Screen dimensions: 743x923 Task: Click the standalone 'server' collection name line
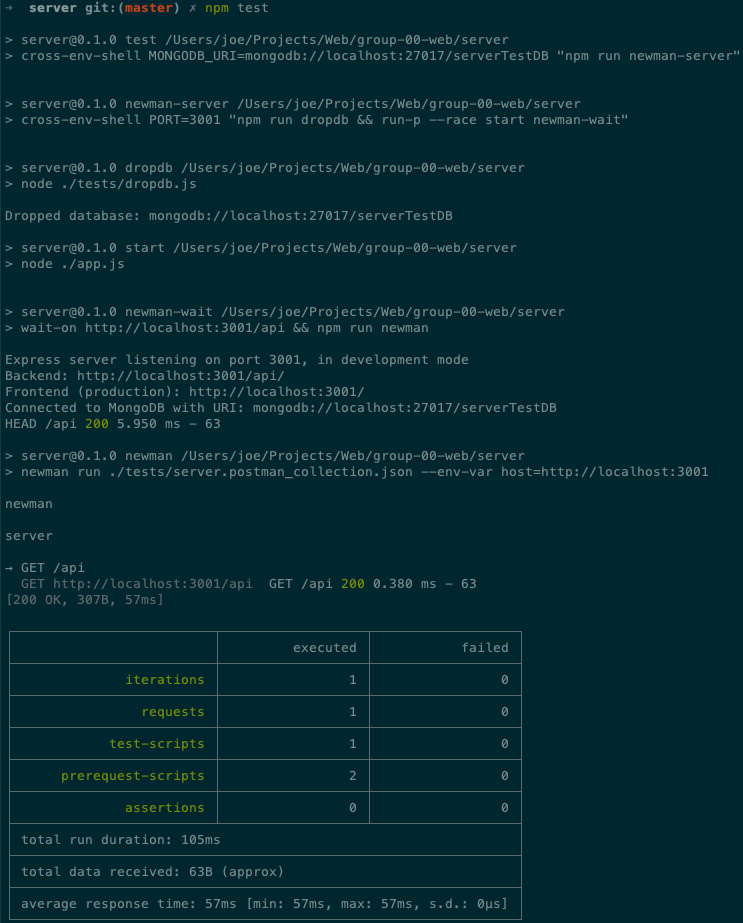[x=29, y=536]
